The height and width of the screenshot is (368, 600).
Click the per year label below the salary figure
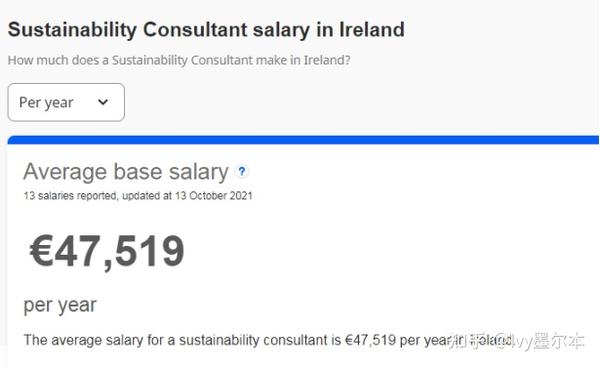click(60, 305)
